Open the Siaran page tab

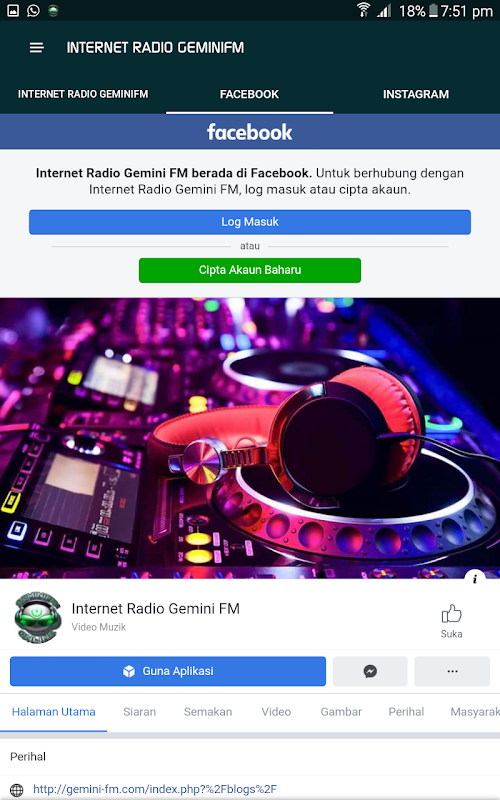139,712
